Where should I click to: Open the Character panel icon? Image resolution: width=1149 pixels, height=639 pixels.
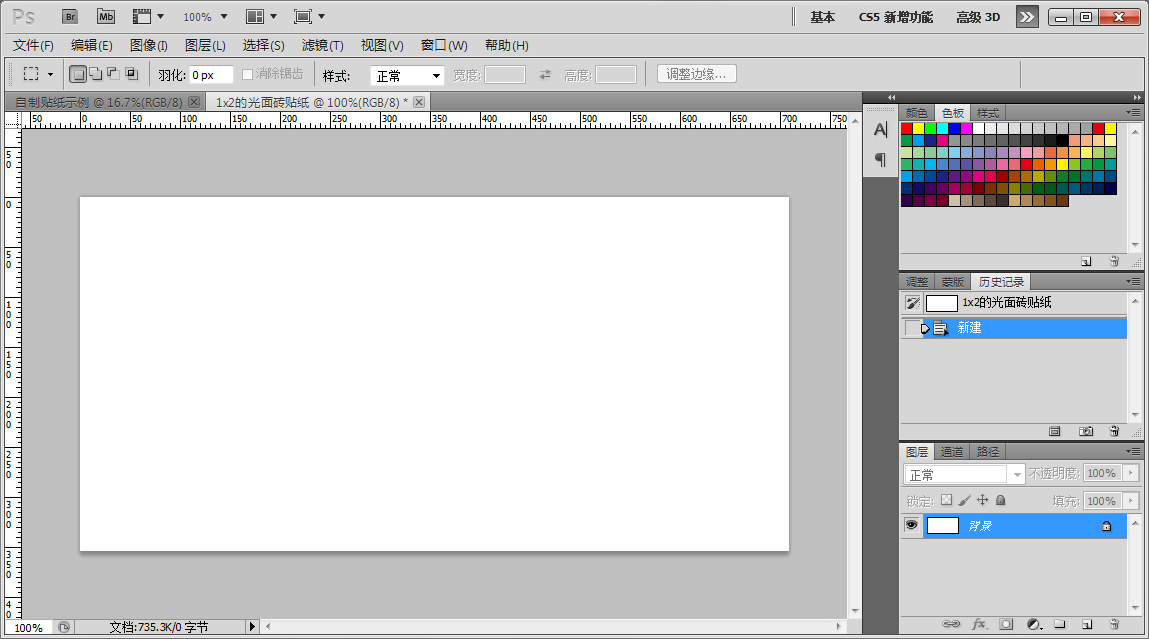tap(880, 130)
